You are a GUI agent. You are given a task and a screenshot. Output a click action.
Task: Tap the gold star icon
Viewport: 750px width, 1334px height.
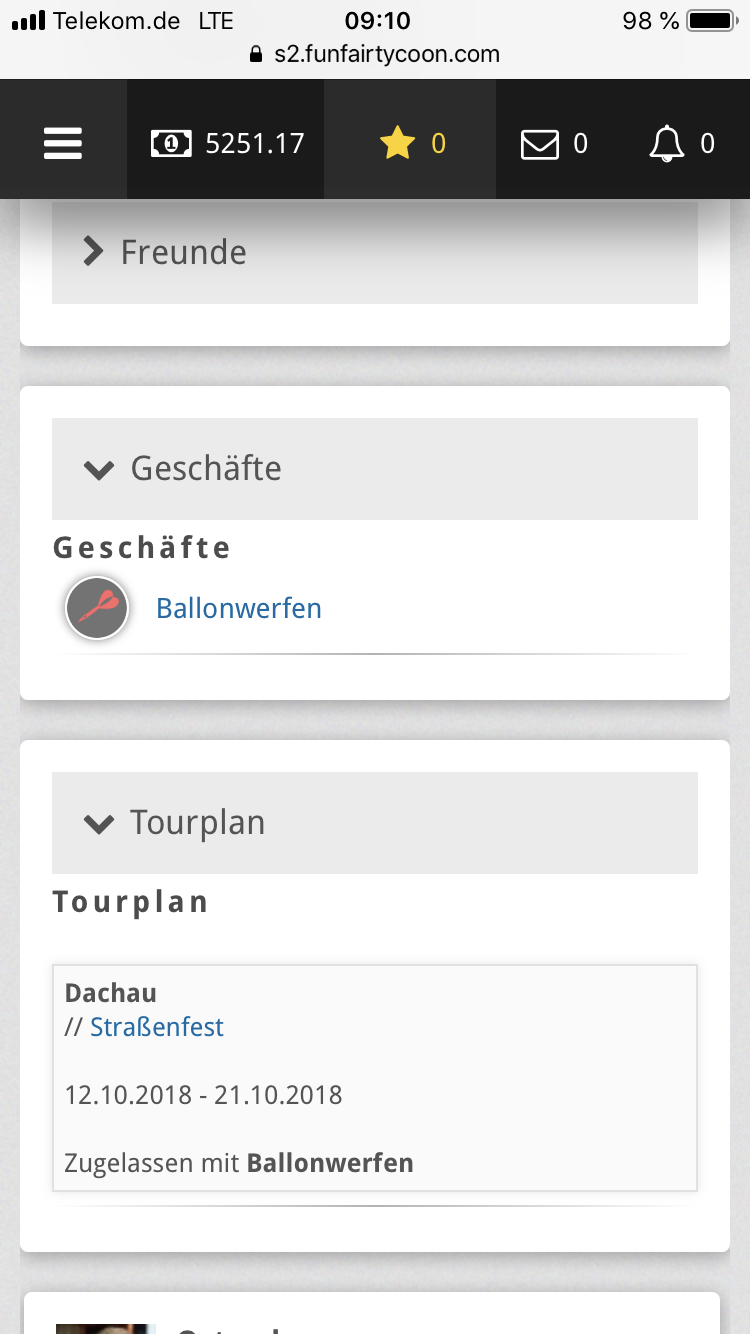point(397,144)
